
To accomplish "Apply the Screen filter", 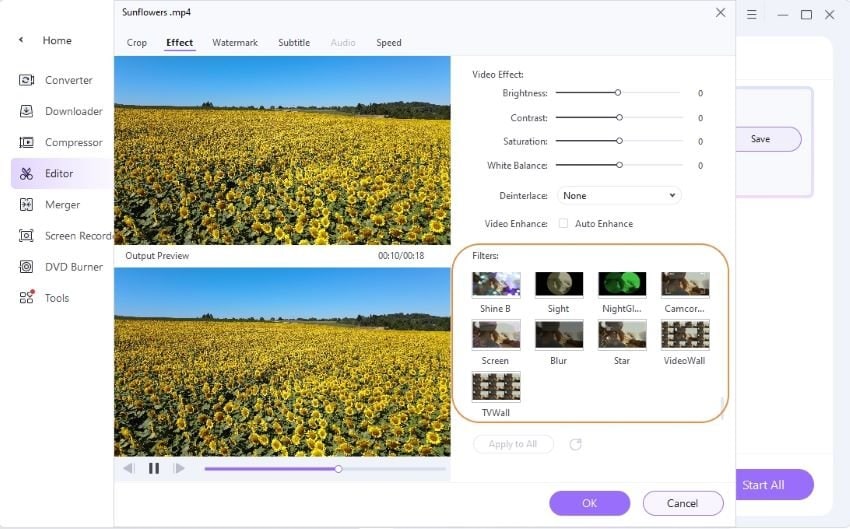I will (496, 334).
